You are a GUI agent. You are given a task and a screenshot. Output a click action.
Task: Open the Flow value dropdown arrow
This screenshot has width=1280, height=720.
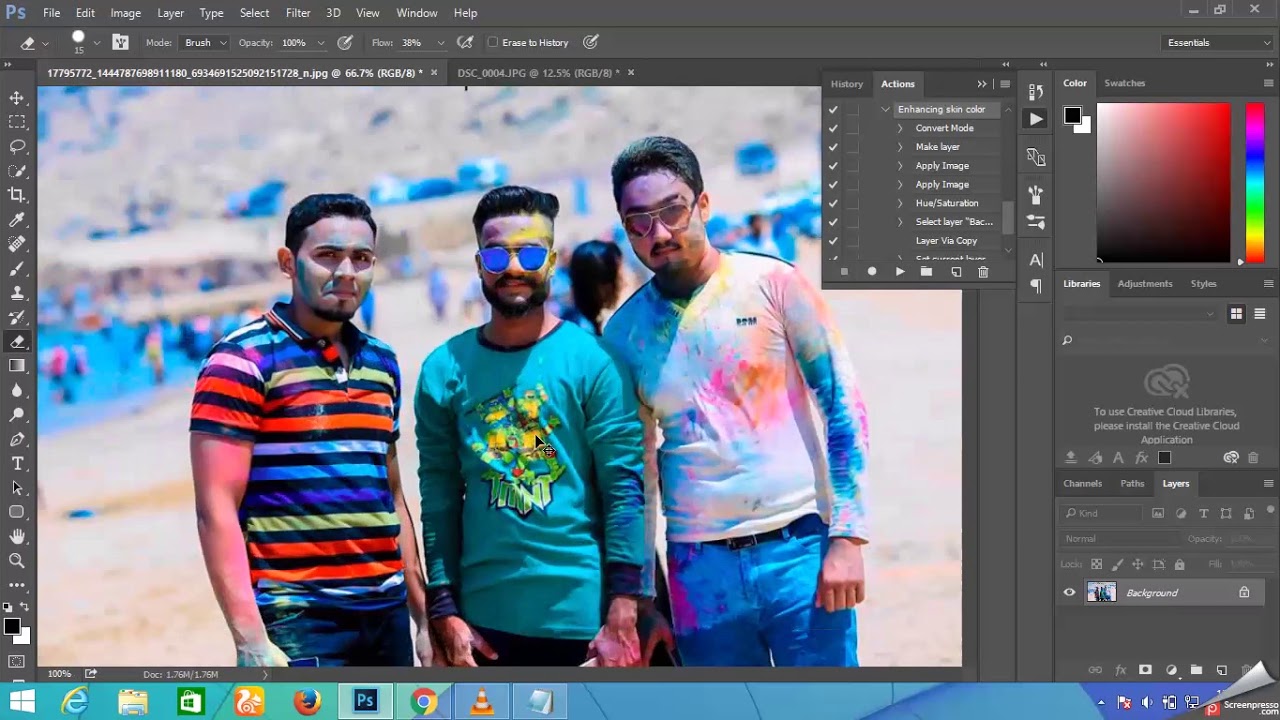click(x=440, y=43)
